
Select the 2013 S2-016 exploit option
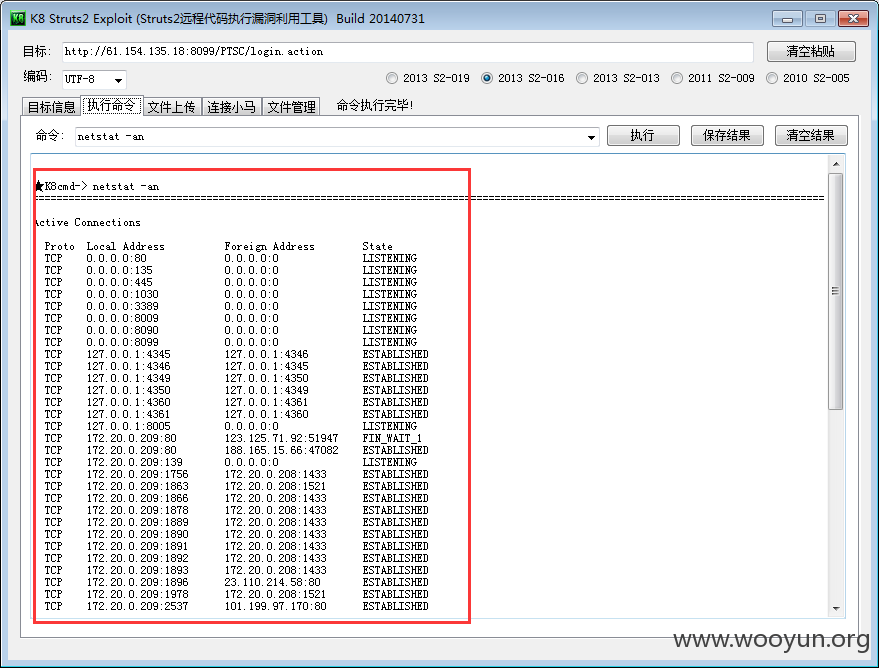(x=522, y=78)
